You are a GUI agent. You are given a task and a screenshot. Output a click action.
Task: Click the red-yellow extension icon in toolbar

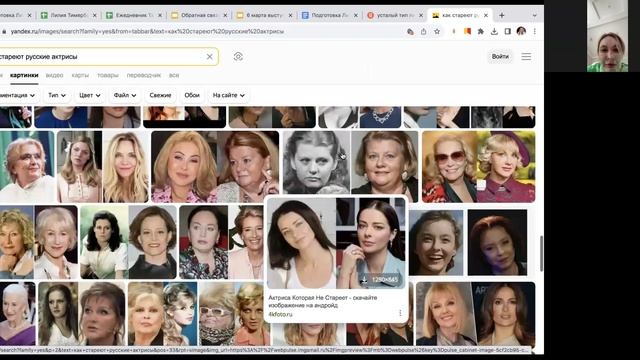(467, 31)
